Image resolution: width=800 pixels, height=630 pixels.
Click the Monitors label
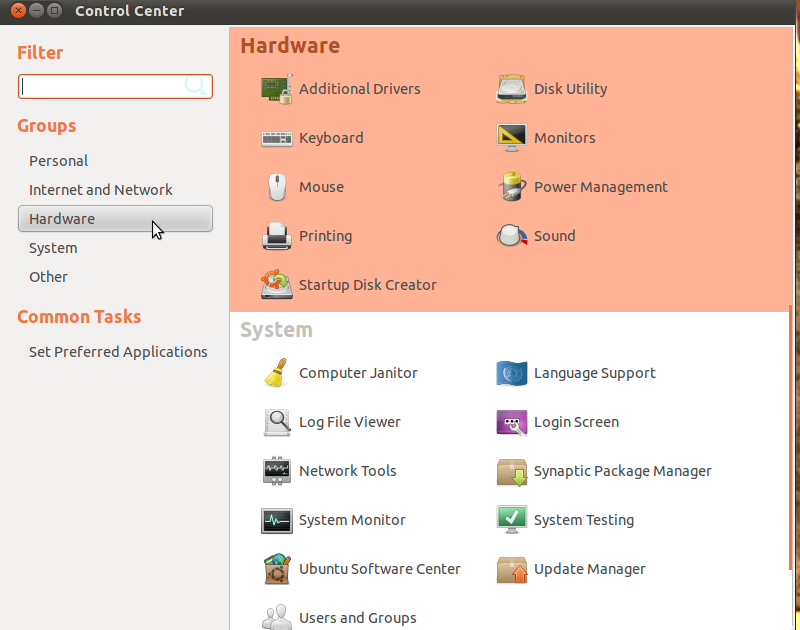pyautogui.click(x=564, y=138)
